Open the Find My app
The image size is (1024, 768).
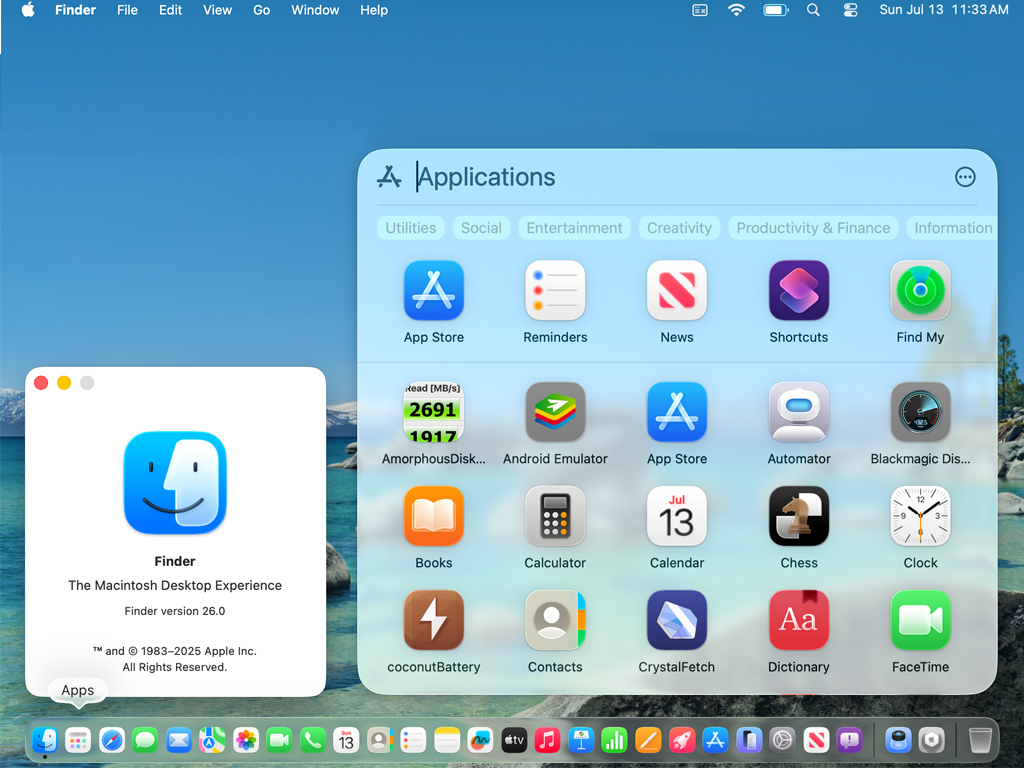click(920, 291)
